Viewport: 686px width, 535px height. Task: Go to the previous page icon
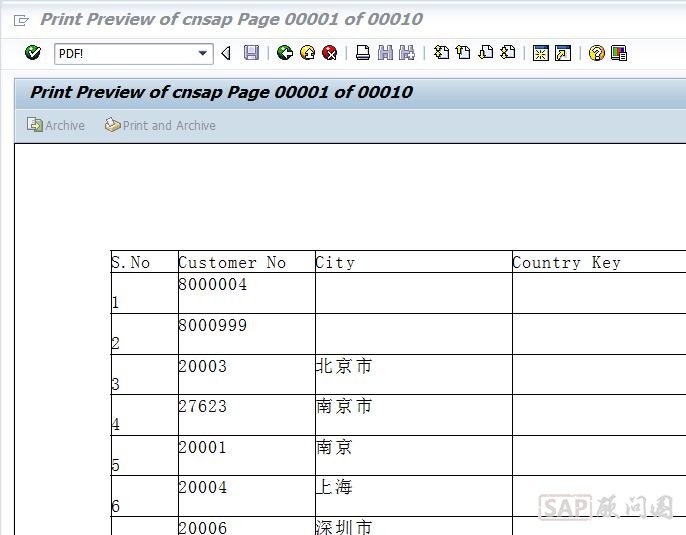(463, 53)
